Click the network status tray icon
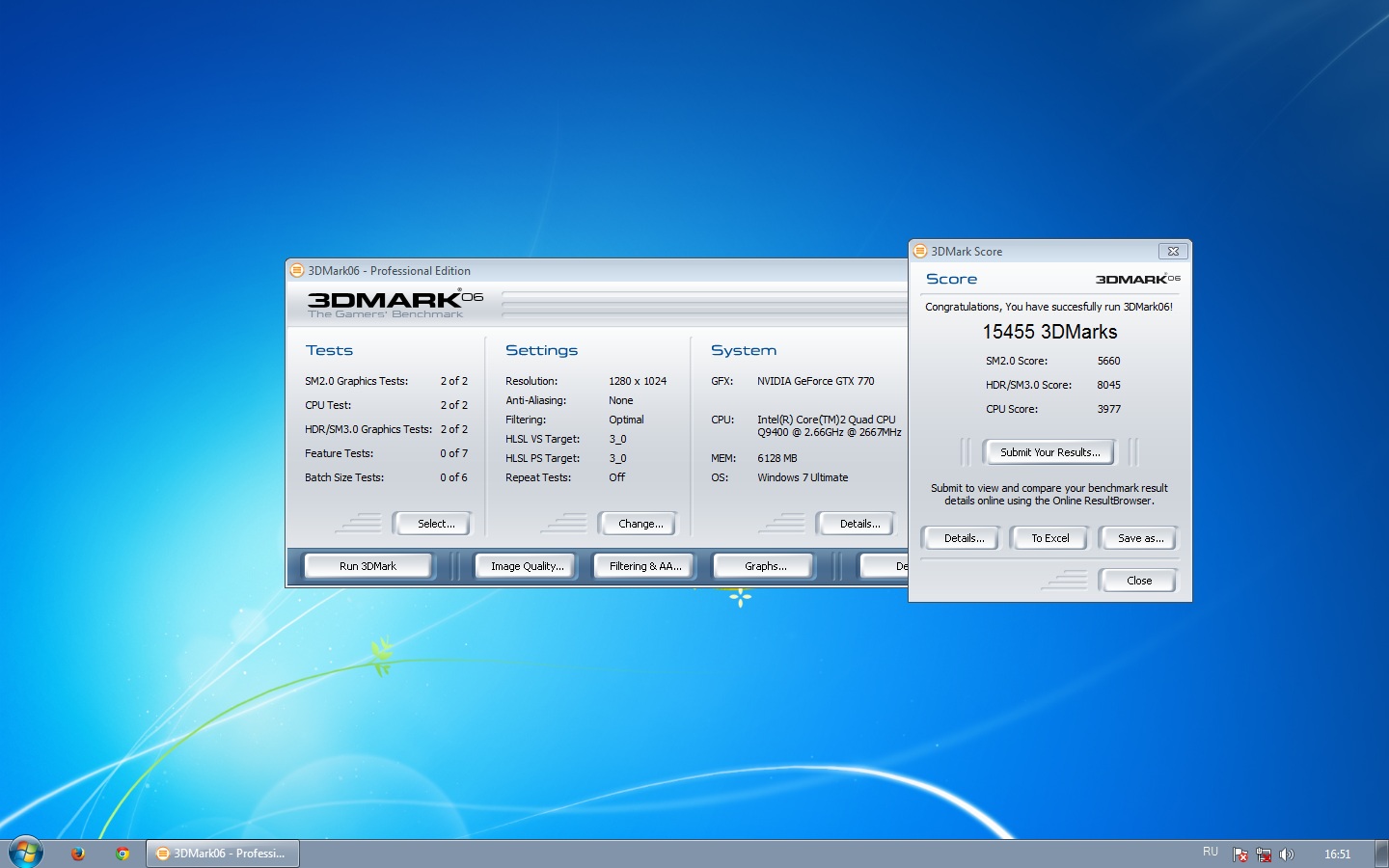Image resolution: width=1389 pixels, height=868 pixels. [1264, 854]
